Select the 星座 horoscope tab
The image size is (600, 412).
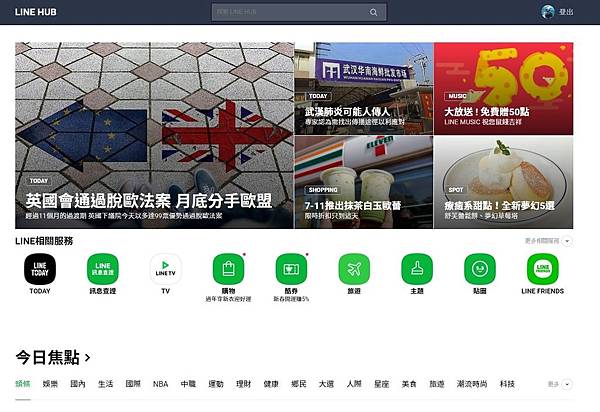[382, 384]
